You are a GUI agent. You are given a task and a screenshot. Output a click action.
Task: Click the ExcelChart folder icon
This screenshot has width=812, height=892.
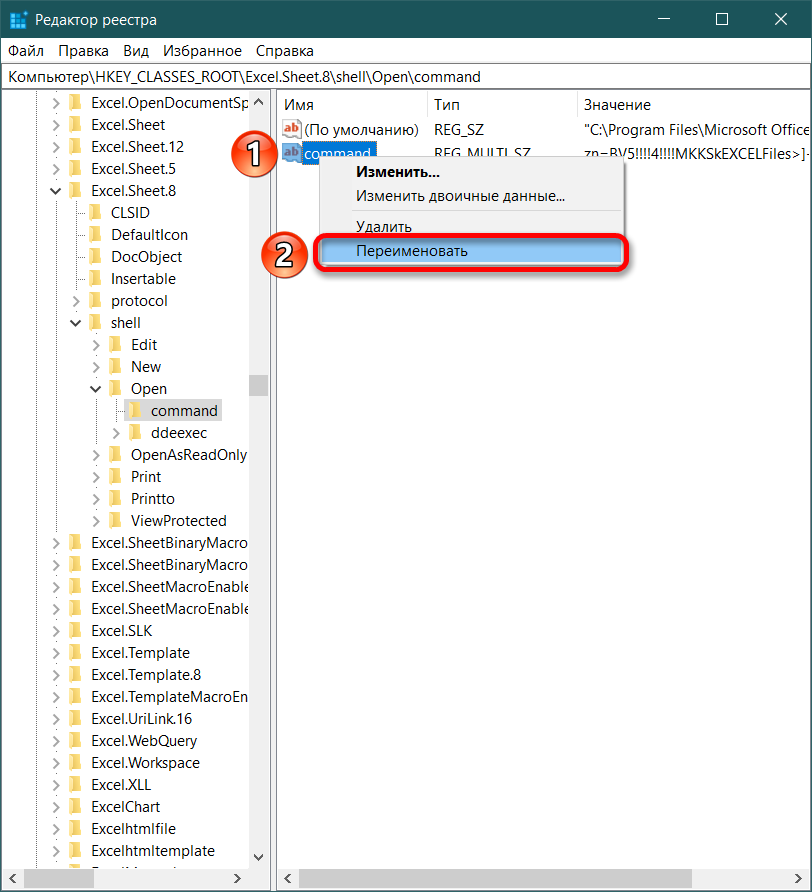pos(75,806)
